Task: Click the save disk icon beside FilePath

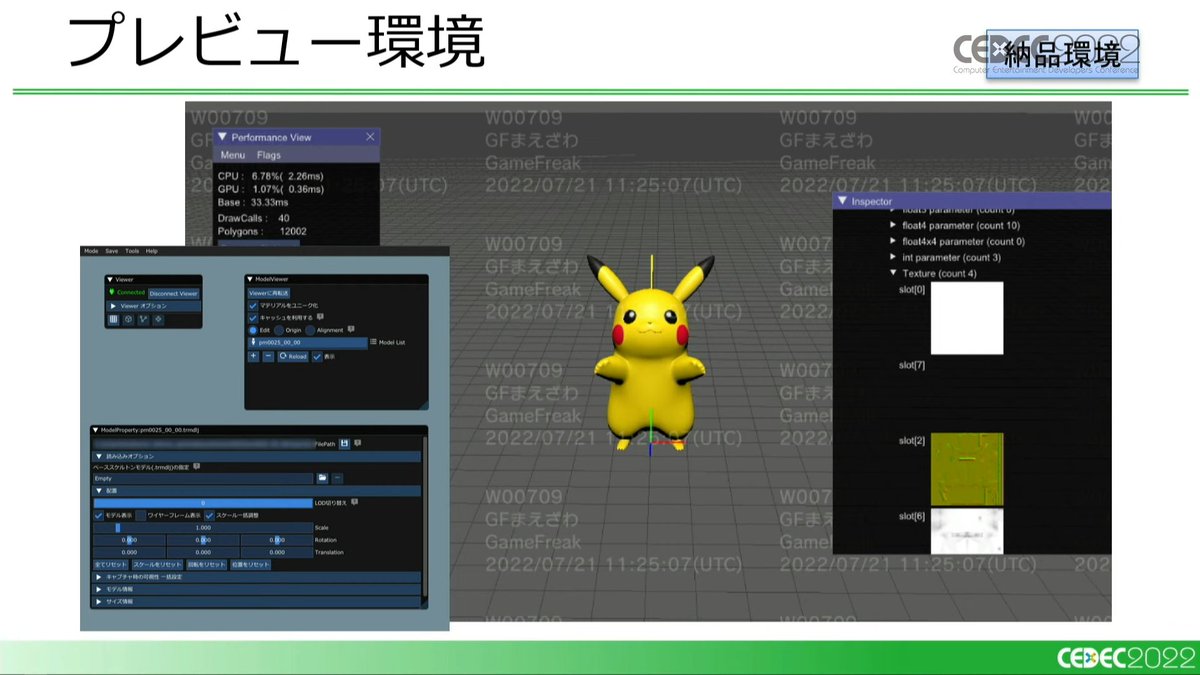Action: coord(344,443)
